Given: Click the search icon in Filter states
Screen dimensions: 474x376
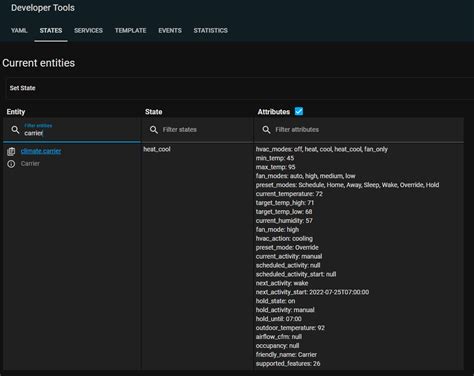Looking at the screenshot, I should pos(154,130).
